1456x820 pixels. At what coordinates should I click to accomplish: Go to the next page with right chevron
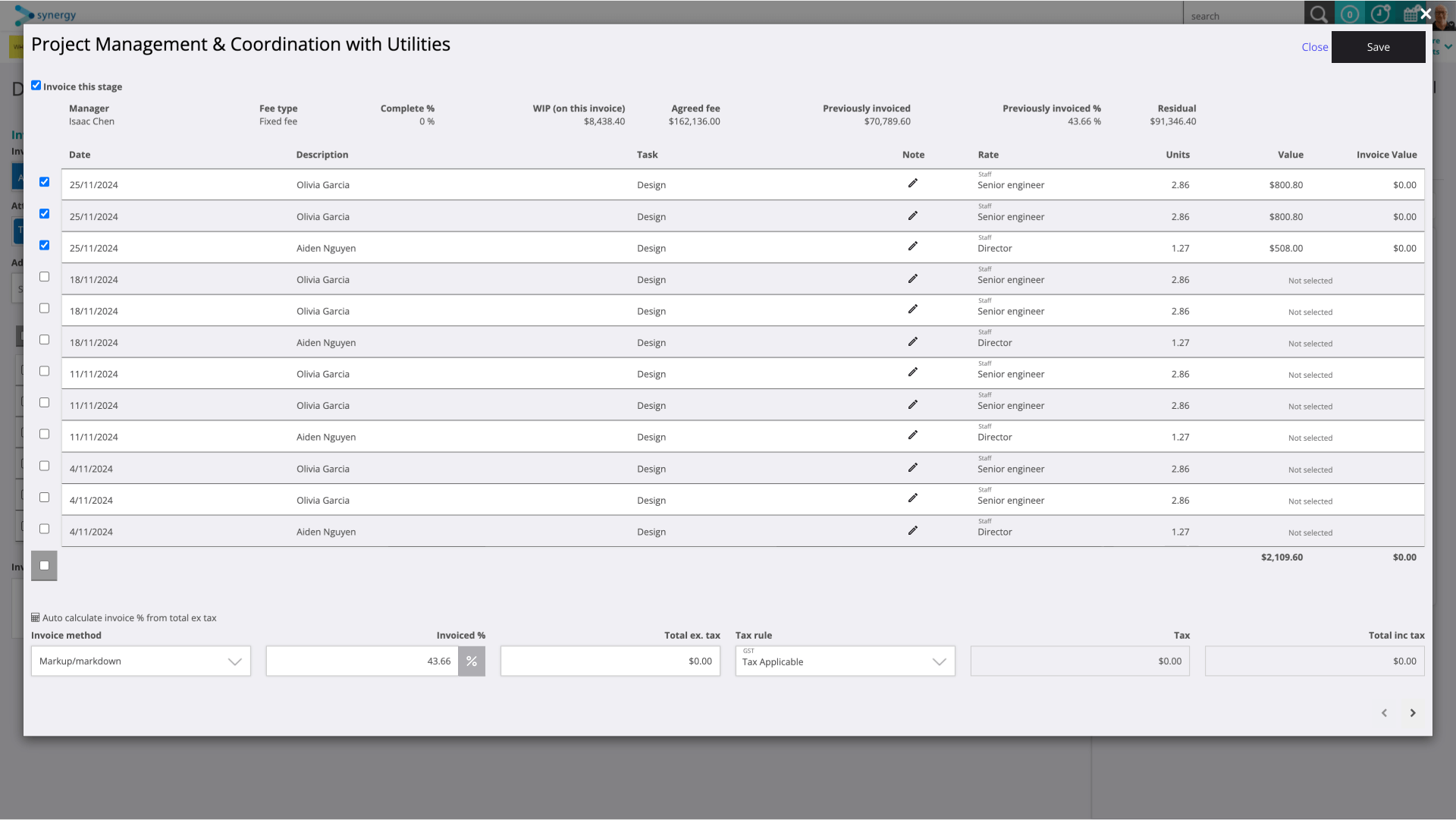point(1413,713)
